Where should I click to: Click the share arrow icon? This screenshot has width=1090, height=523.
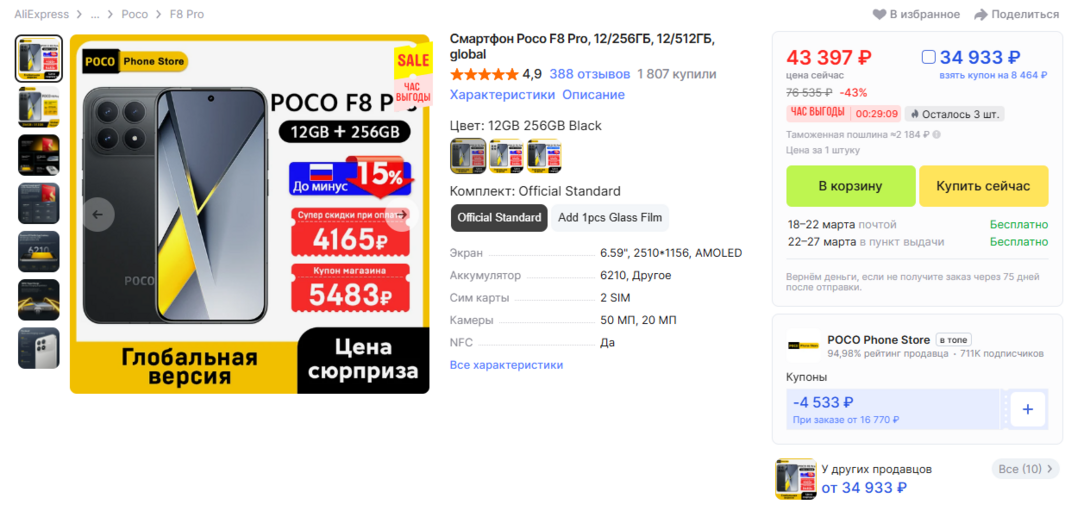[981, 15]
